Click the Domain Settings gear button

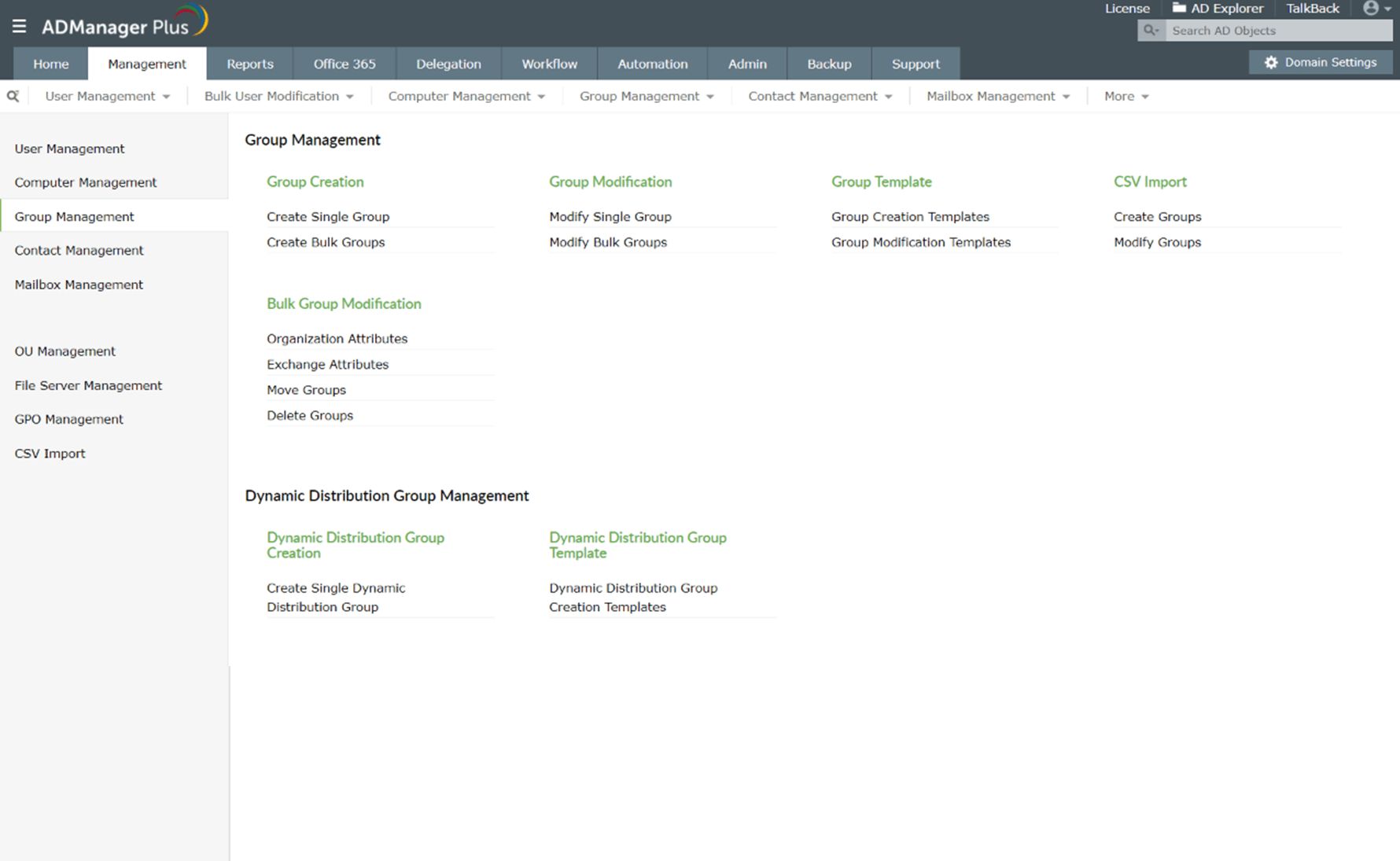click(x=1321, y=62)
